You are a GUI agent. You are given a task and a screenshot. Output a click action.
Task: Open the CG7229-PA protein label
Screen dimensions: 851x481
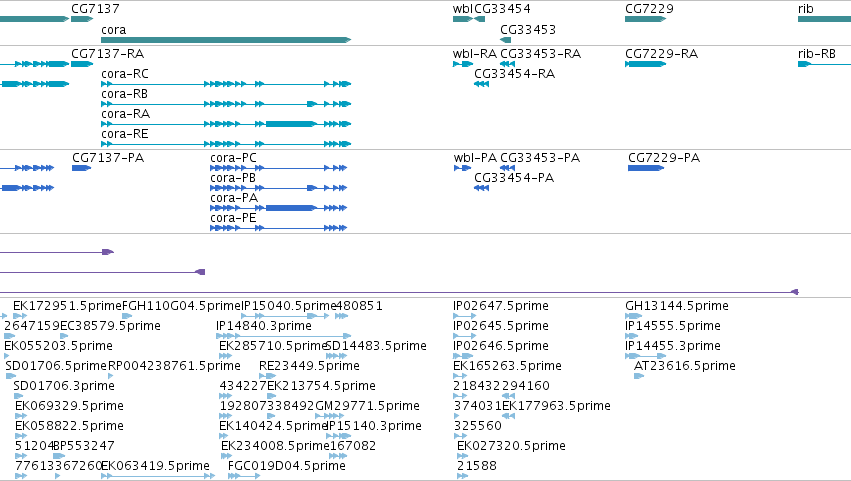coord(664,158)
